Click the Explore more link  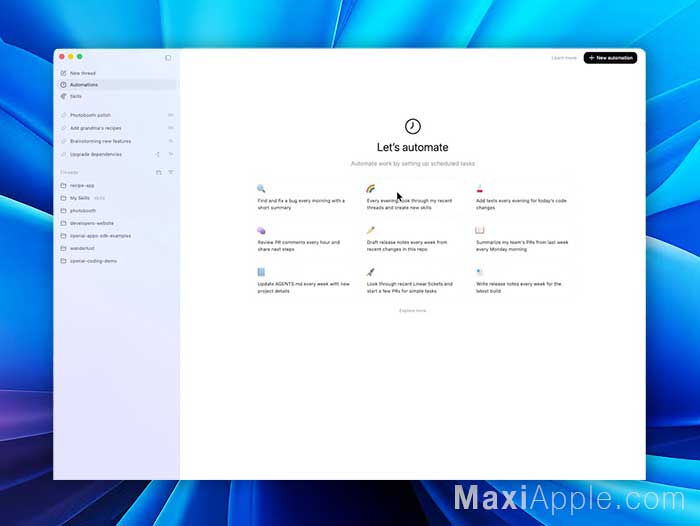click(412, 310)
